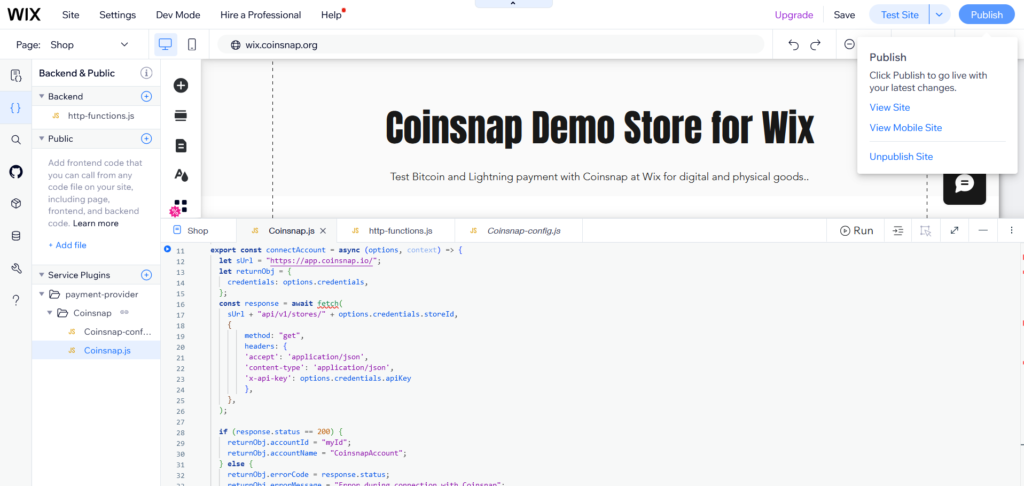
Task: Switch to the http-functions.js tab
Action: click(399, 231)
